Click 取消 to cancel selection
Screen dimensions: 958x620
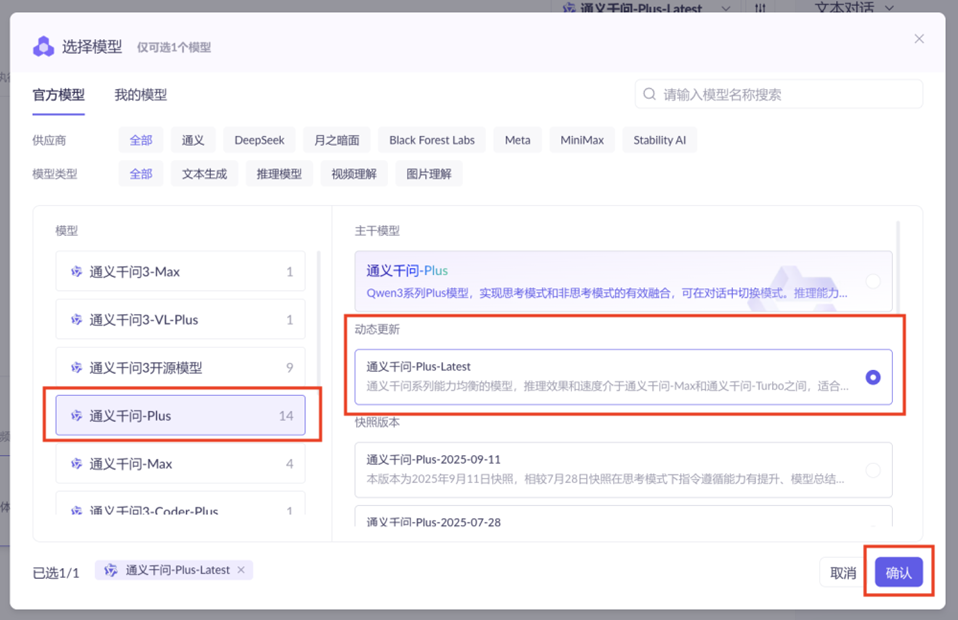point(843,573)
